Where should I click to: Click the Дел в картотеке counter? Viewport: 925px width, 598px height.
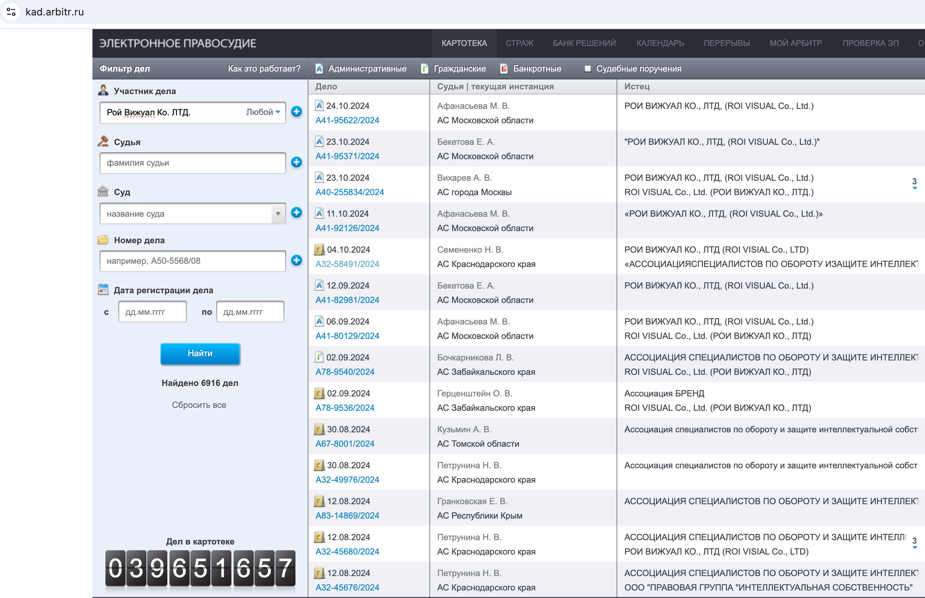point(200,569)
